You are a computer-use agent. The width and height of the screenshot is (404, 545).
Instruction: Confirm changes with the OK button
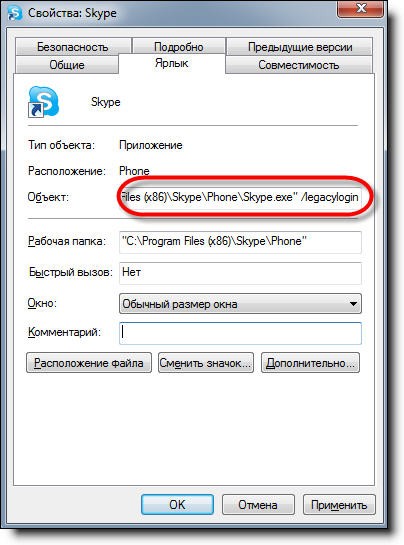click(177, 504)
